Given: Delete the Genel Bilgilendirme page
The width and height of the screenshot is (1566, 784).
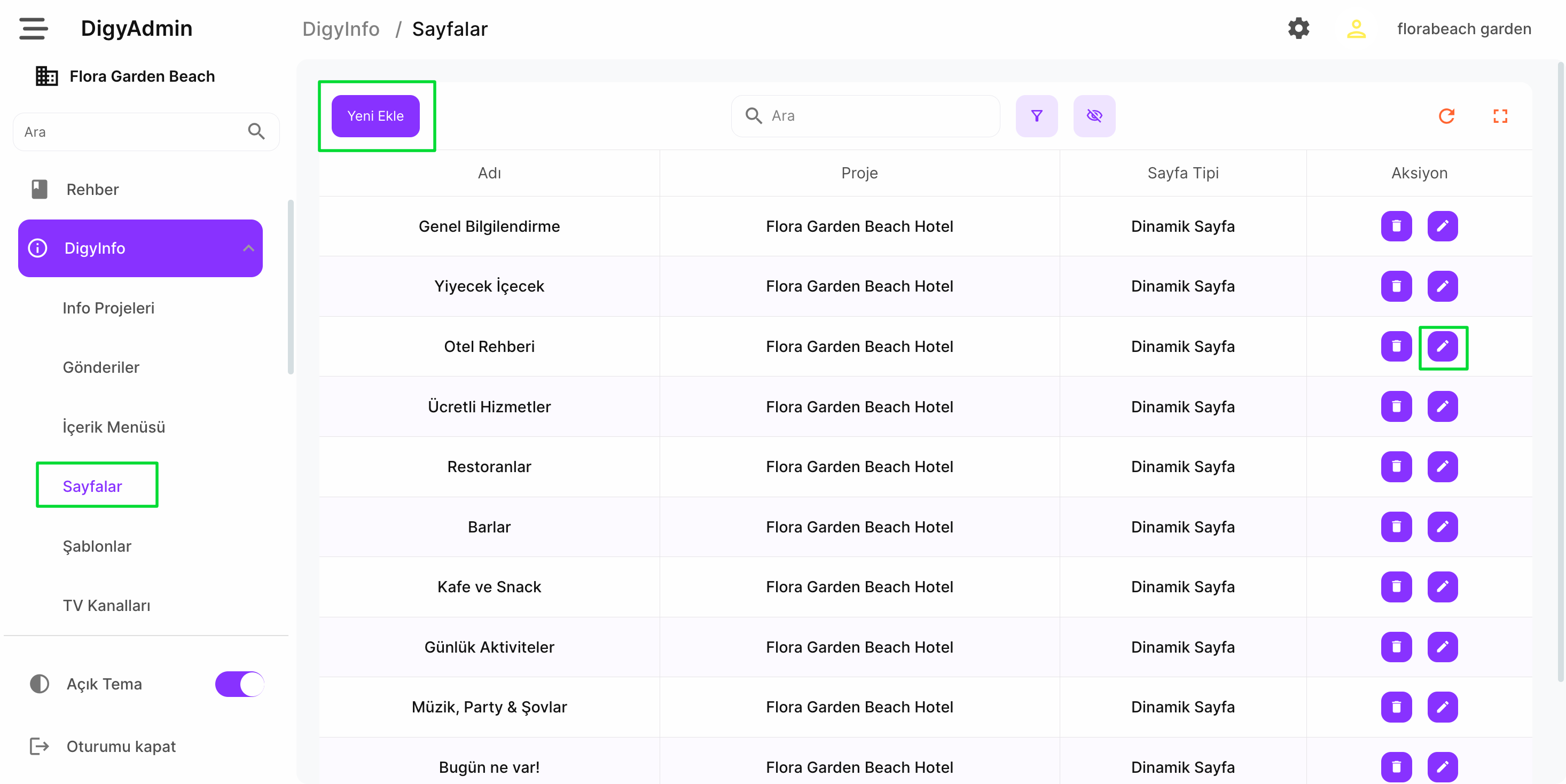Looking at the screenshot, I should coord(1396,226).
